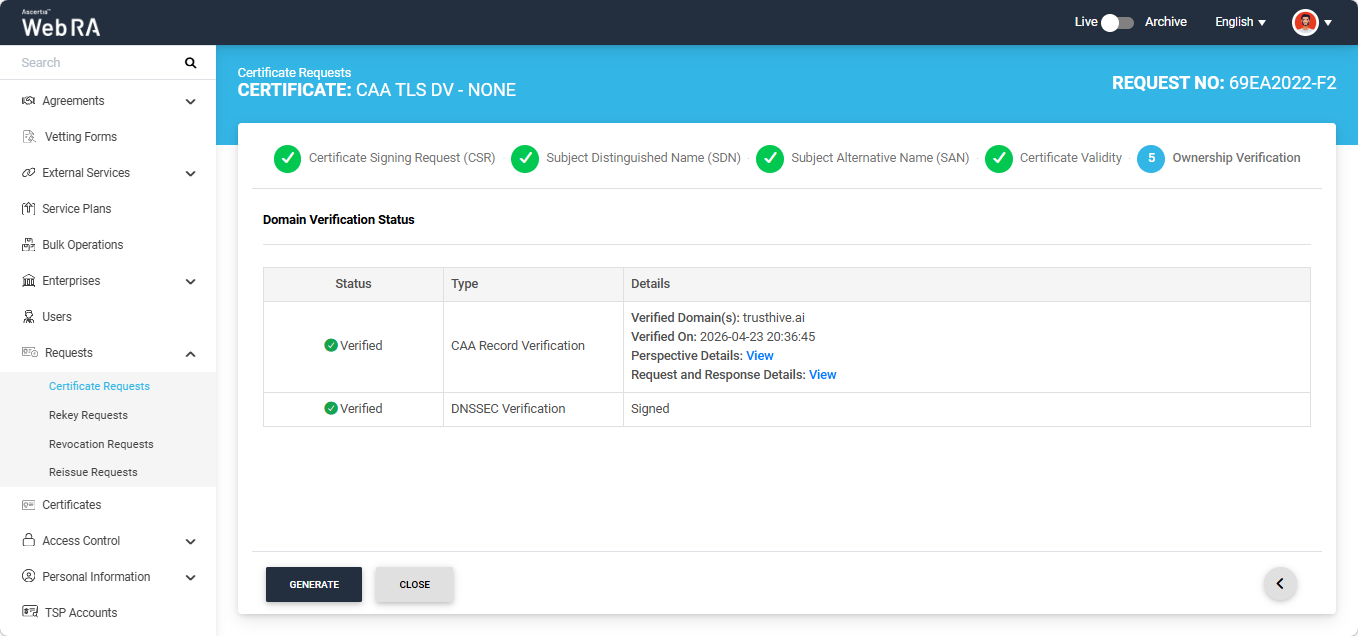
Task: Open the Perspective Details View link
Action: click(x=760, y=356)
